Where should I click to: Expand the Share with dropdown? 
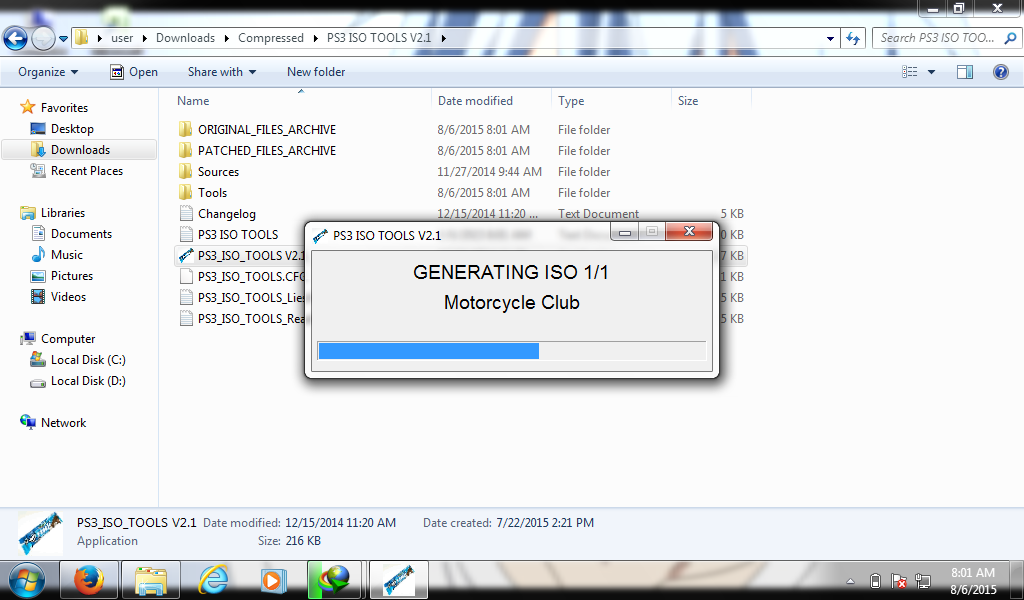(221, 72)
